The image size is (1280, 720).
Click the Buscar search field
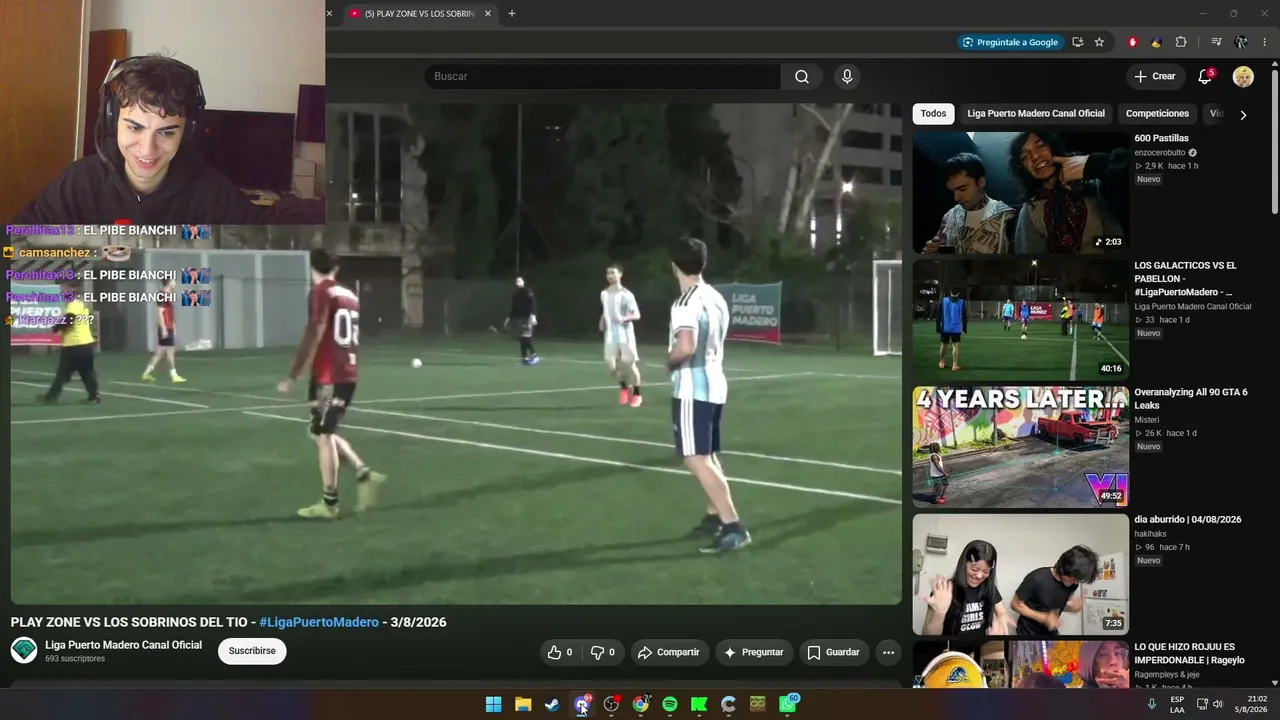coord(603,77)
